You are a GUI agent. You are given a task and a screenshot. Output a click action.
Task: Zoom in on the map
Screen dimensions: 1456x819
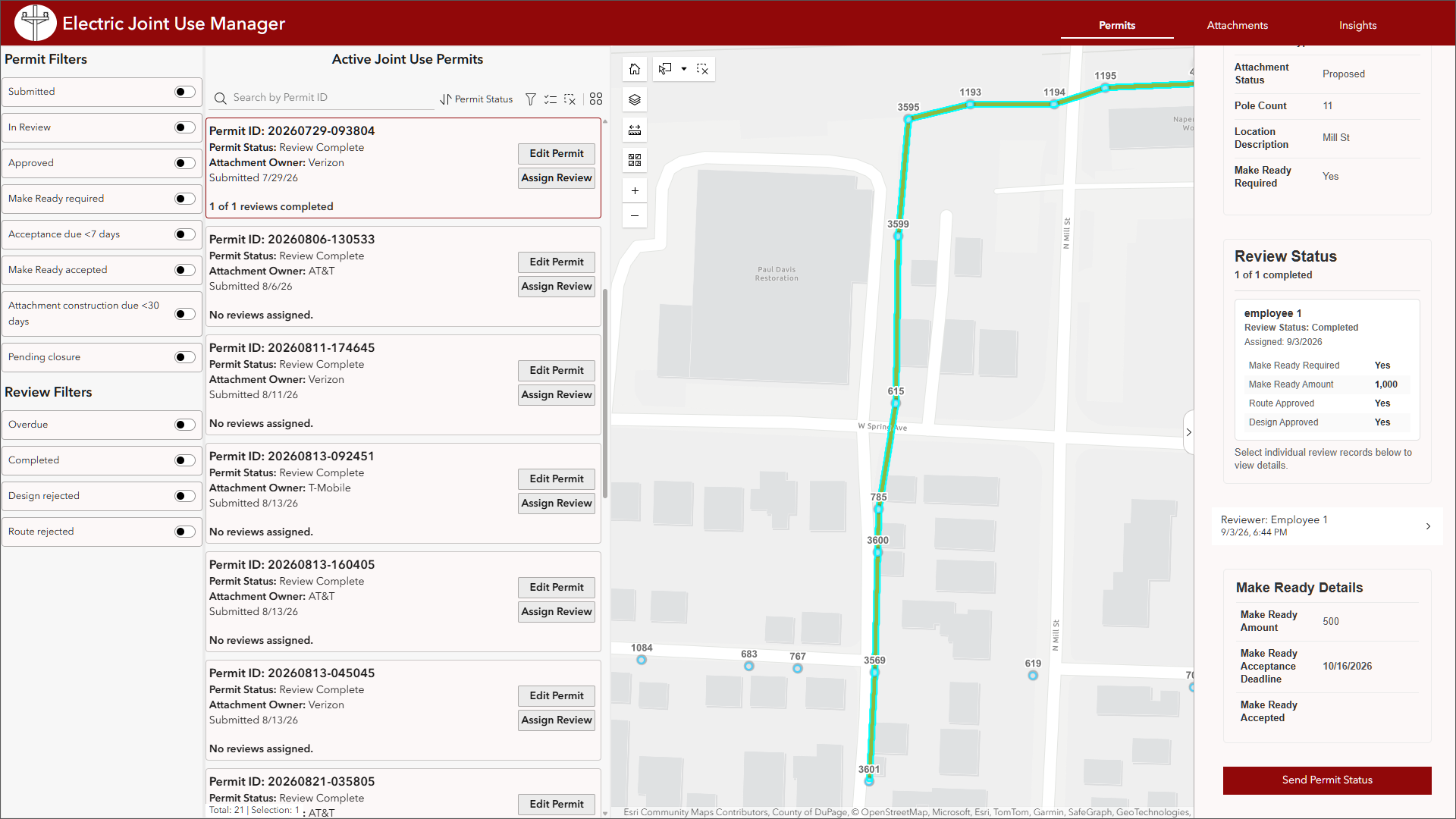tap(635, 190)
